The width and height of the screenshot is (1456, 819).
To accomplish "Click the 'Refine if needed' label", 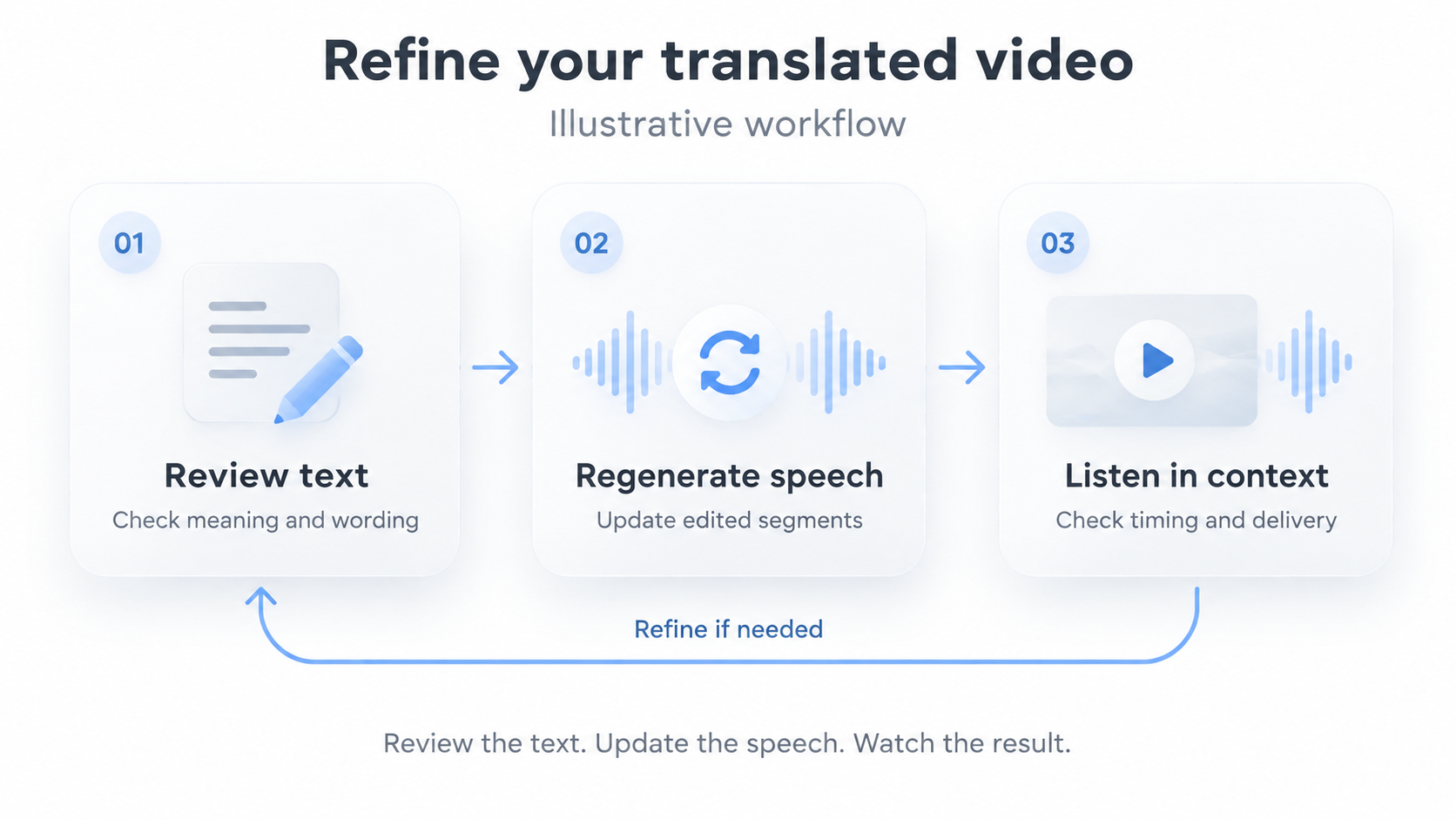I will (728, 629).
